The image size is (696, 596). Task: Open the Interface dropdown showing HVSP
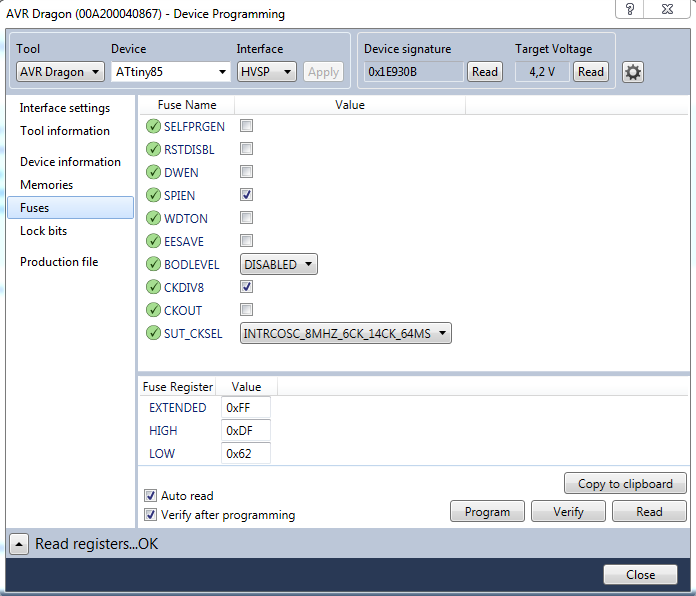[x=267, y=72]
